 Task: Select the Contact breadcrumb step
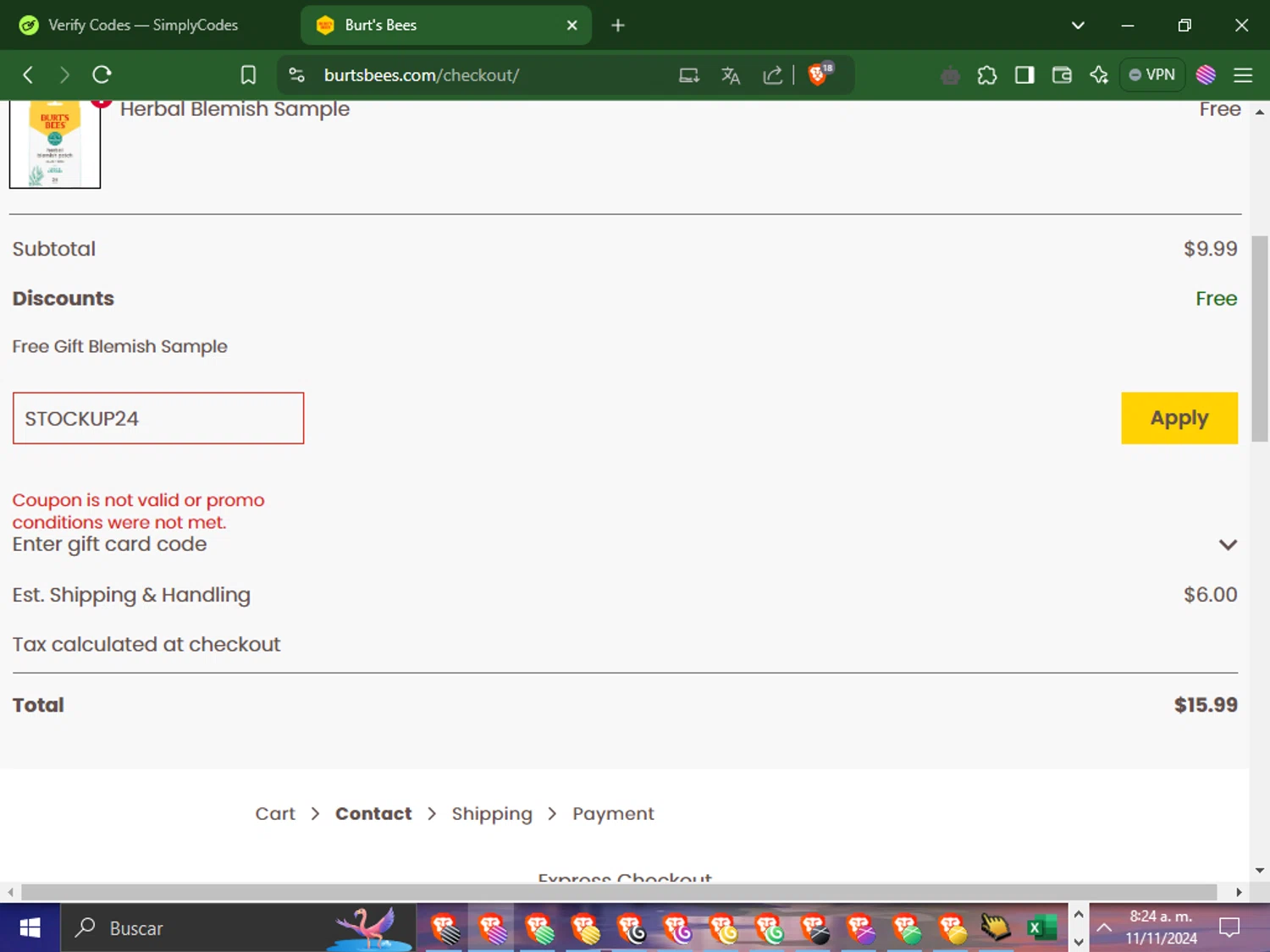(x=373, y=813)
